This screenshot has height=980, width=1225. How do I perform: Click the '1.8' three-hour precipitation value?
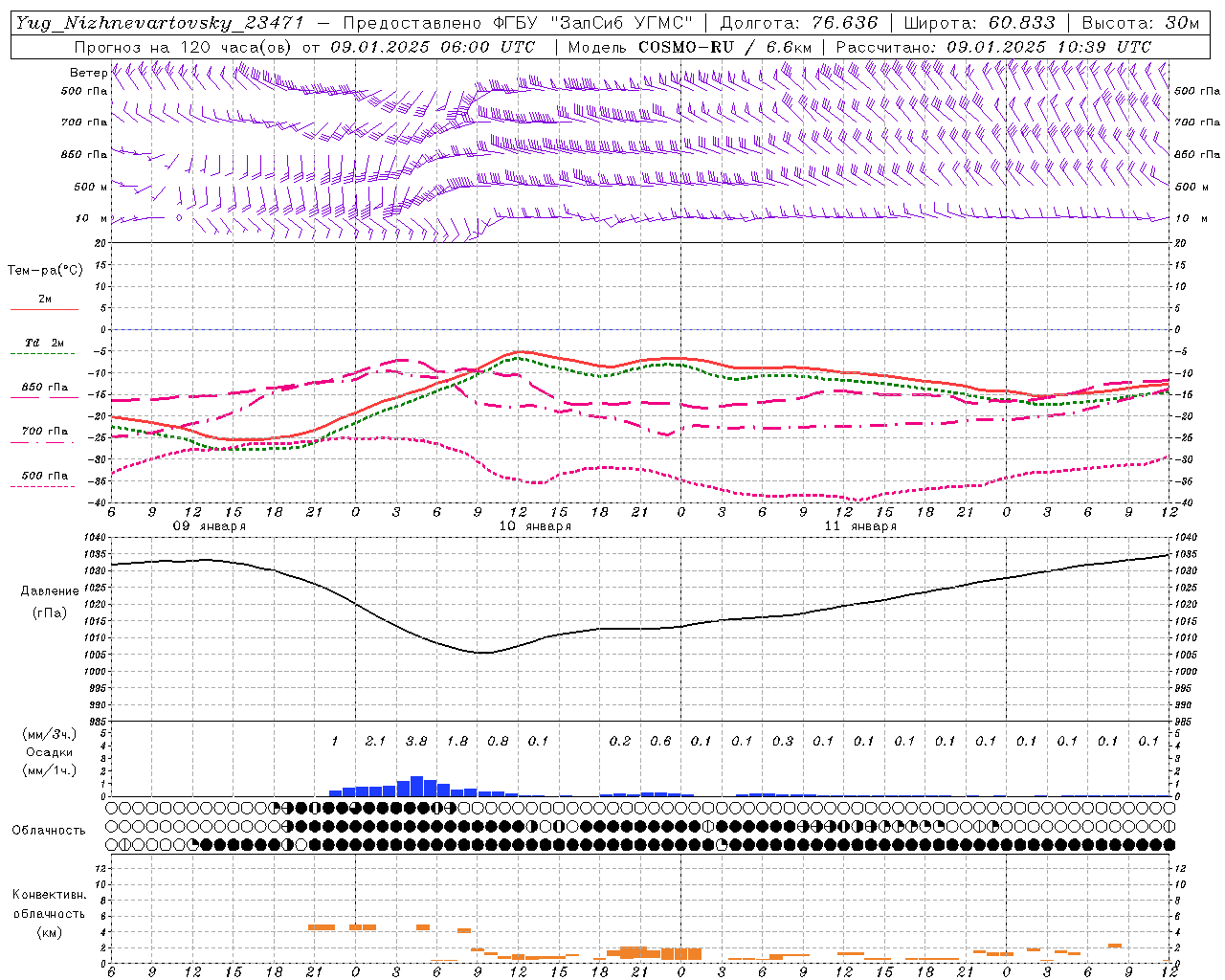pos(457,741)
